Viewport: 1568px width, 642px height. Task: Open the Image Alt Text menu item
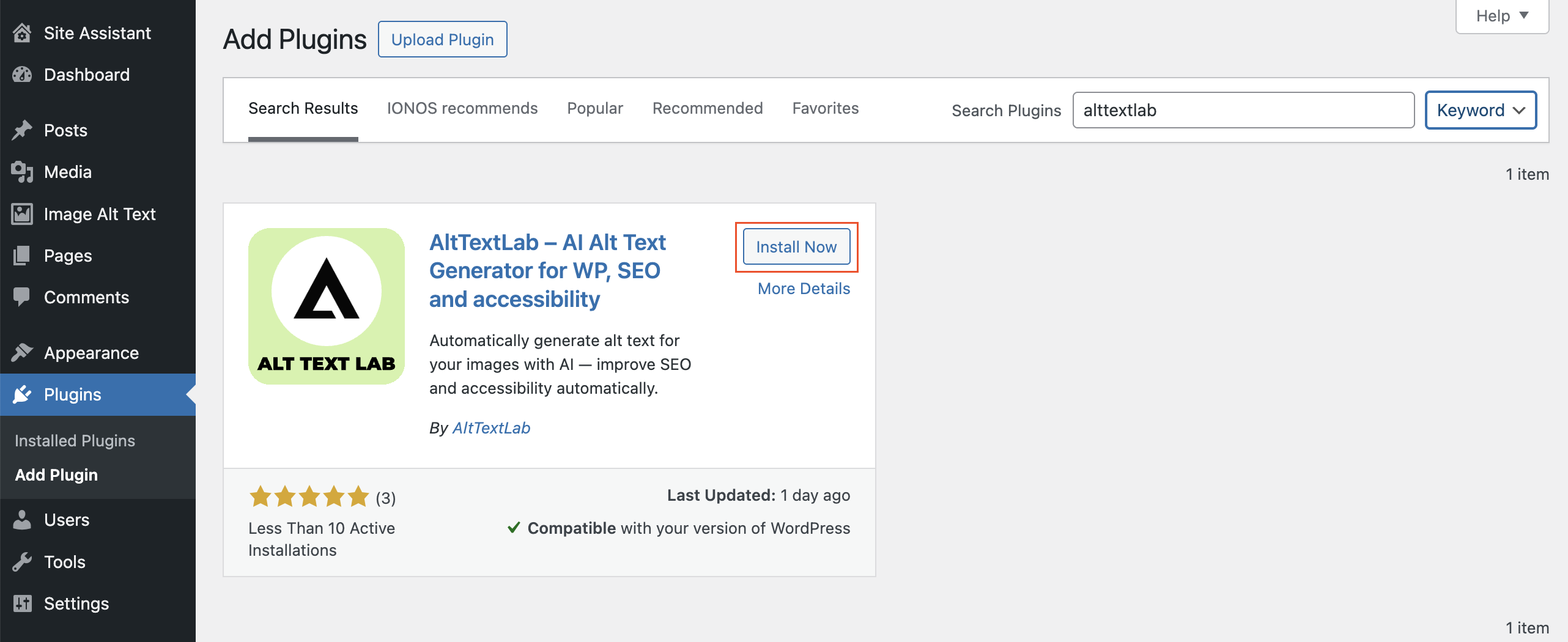(98, 214)
